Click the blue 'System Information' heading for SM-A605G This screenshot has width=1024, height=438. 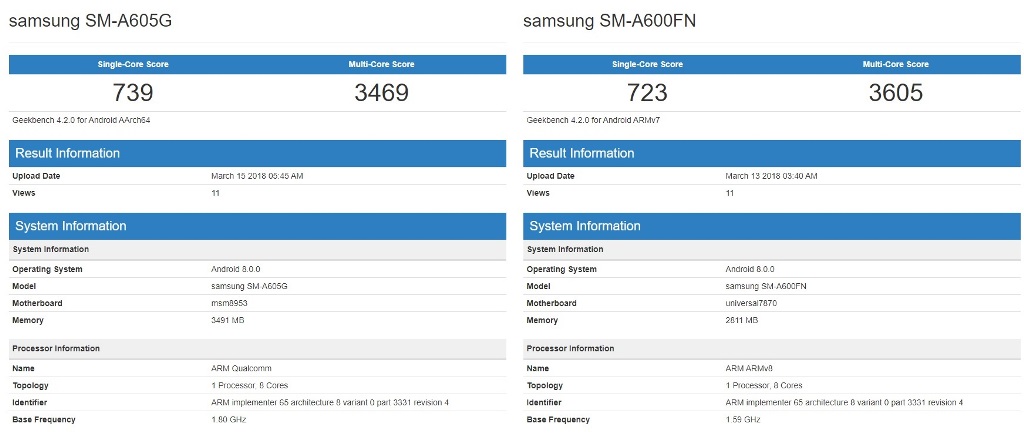[x=71, y=227]
